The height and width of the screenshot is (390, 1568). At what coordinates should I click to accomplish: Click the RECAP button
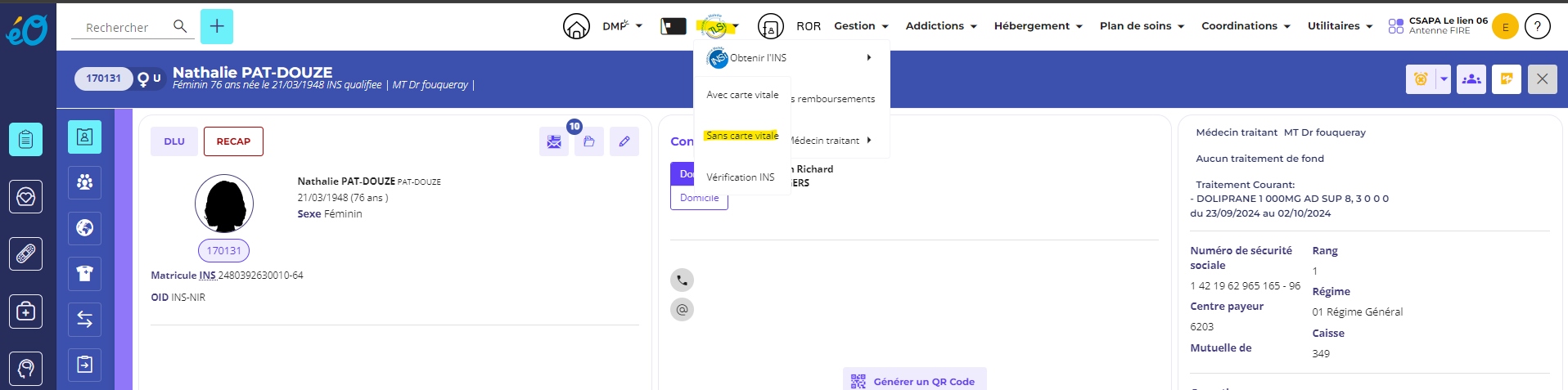pyautogui.click(x=233, y=141)
